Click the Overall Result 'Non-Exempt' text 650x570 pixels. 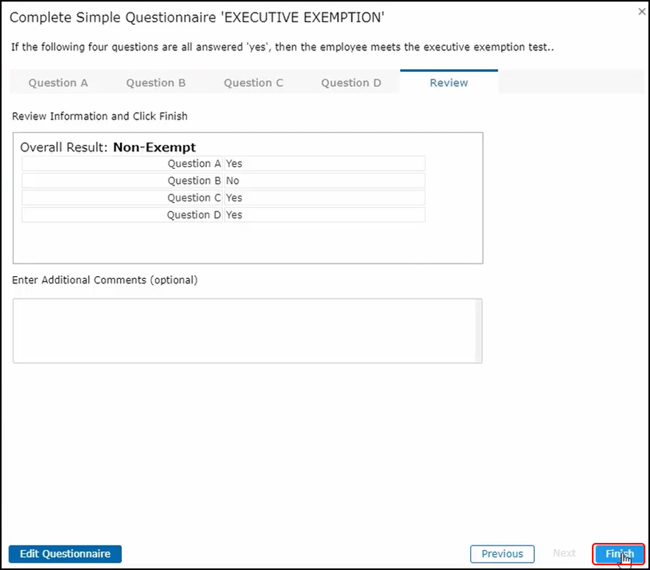tap(154, 147)
